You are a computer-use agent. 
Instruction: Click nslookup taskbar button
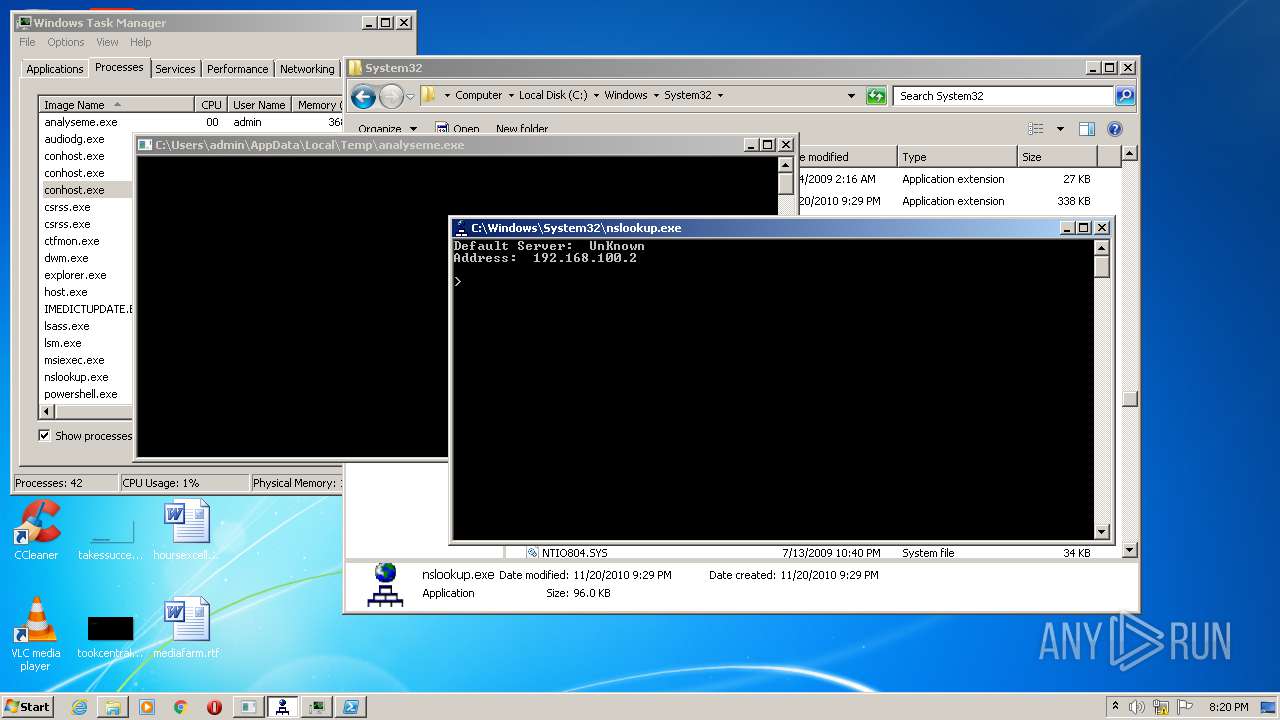tap(282, 707)
